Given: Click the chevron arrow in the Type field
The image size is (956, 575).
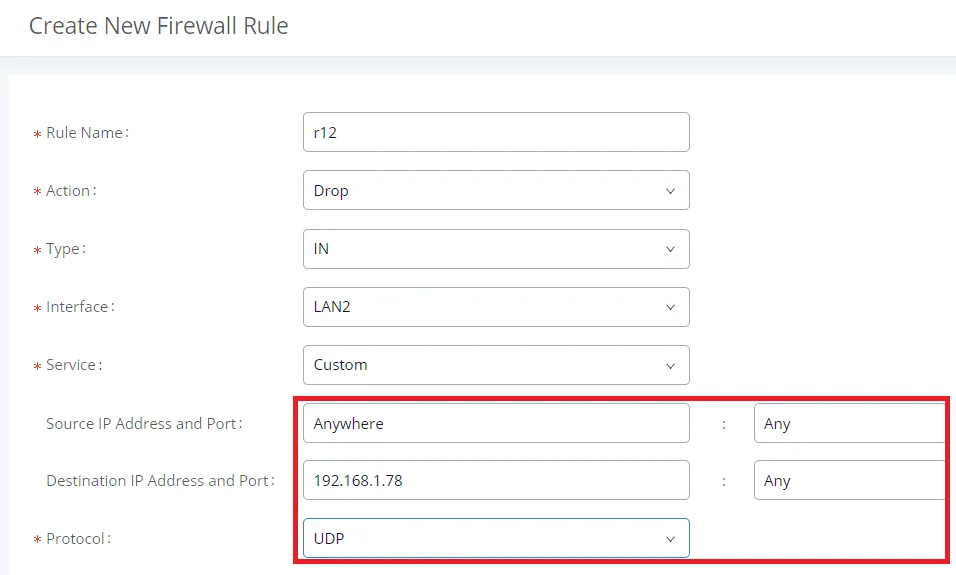Looking at the screenshot, I should tap(670, 249).
